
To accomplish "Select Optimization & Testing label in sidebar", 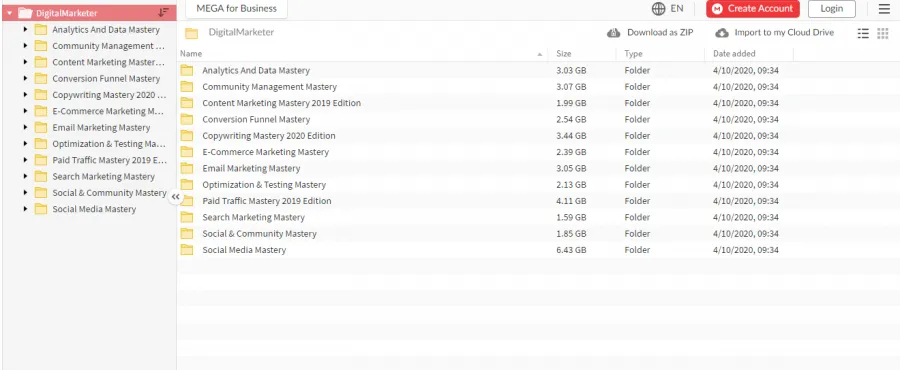I will [109, 144].
